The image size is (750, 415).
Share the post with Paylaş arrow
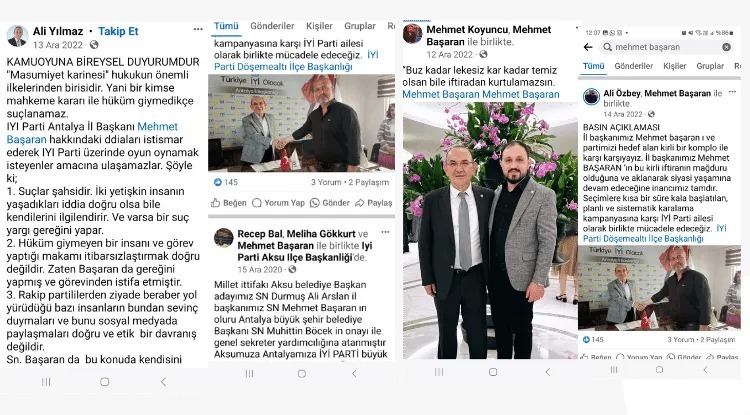point(374,203)
